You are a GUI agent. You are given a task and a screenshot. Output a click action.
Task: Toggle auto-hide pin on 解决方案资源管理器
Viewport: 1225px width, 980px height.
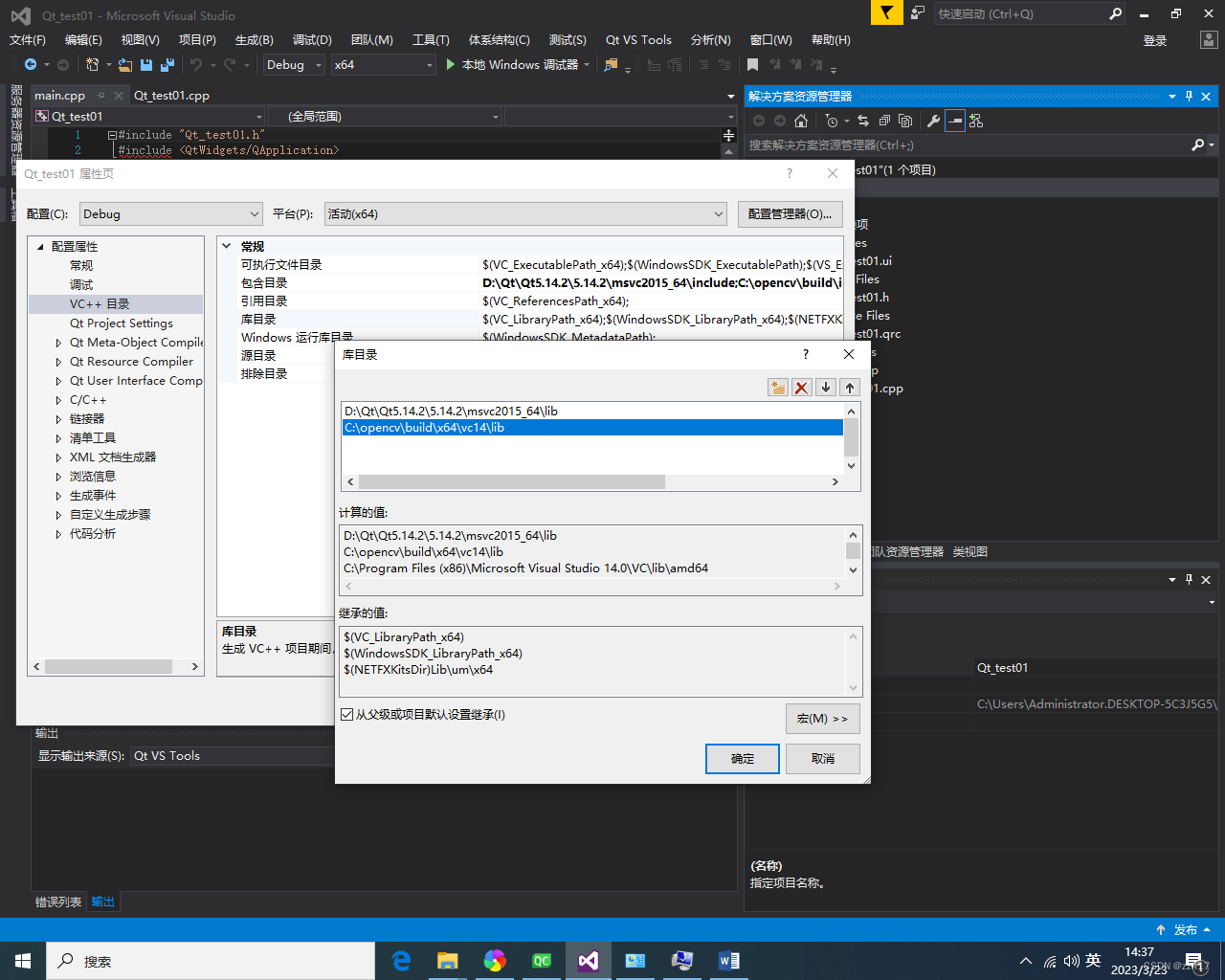[1189, 96]
